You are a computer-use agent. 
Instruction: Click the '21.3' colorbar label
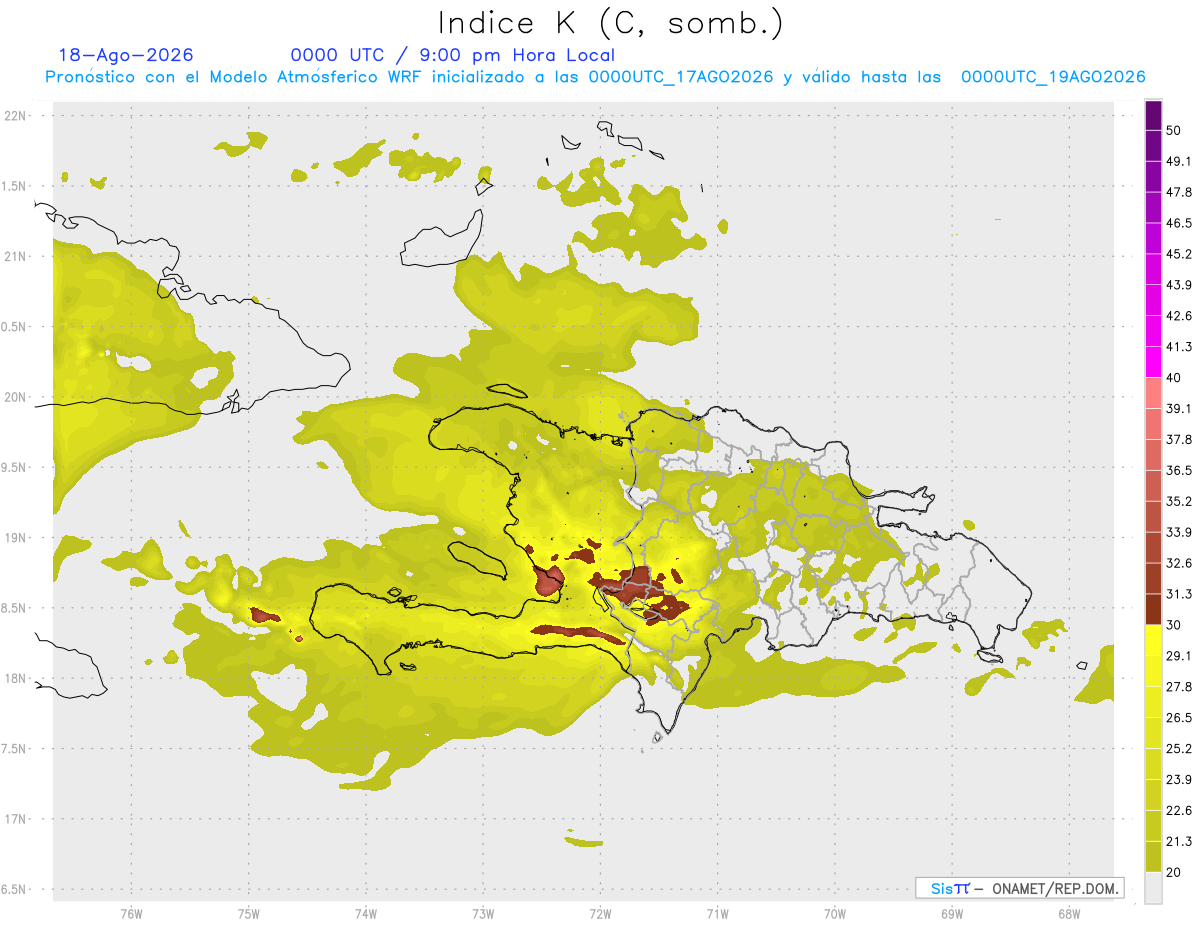[1180, 842]
